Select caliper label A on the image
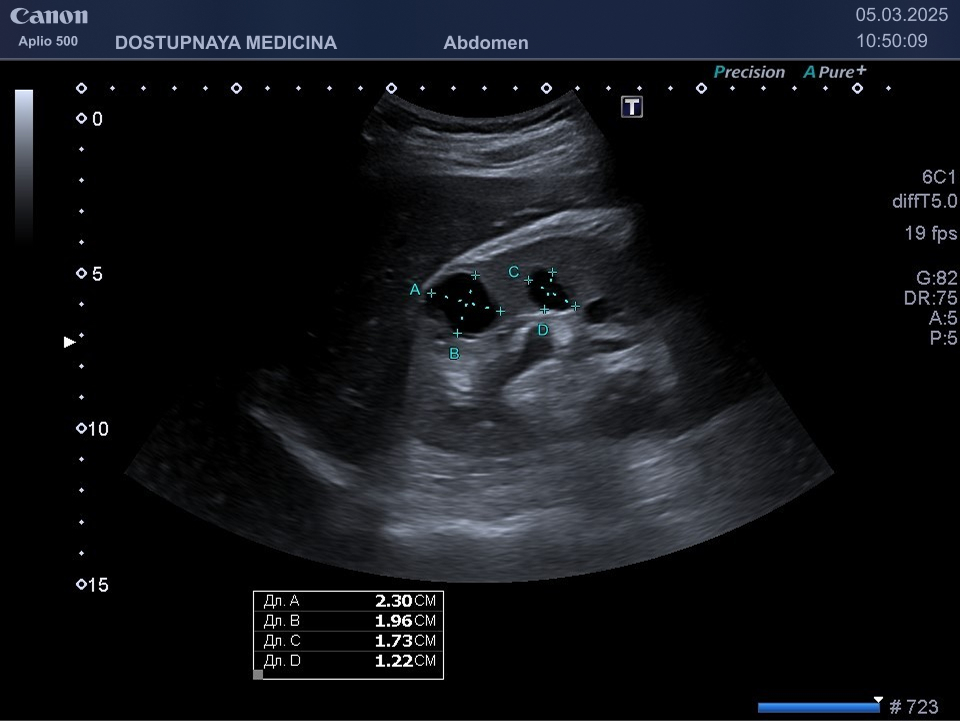 pyautogui.click(x=415, y=290)
